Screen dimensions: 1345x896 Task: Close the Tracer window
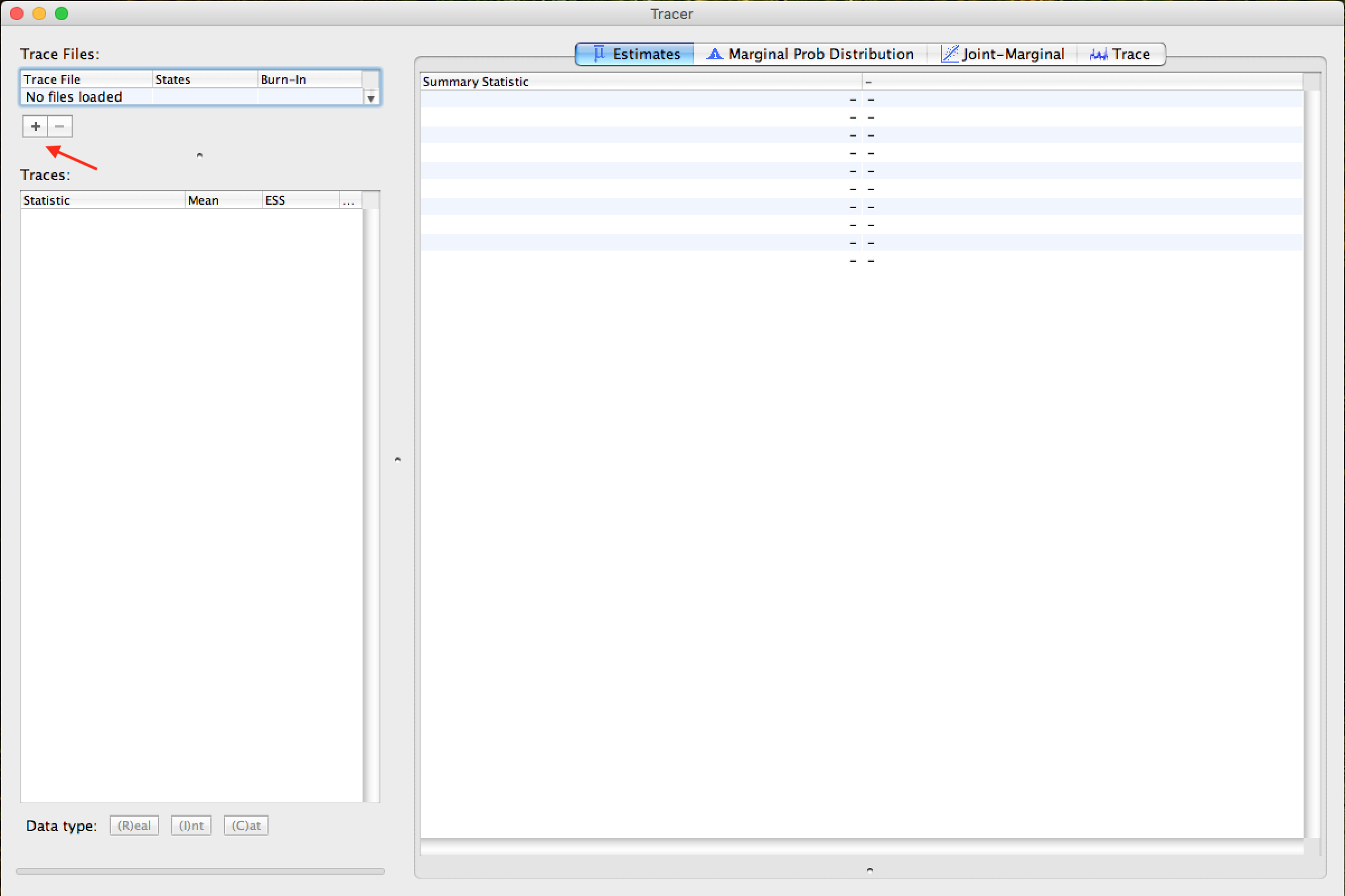[x=17, y=13]
